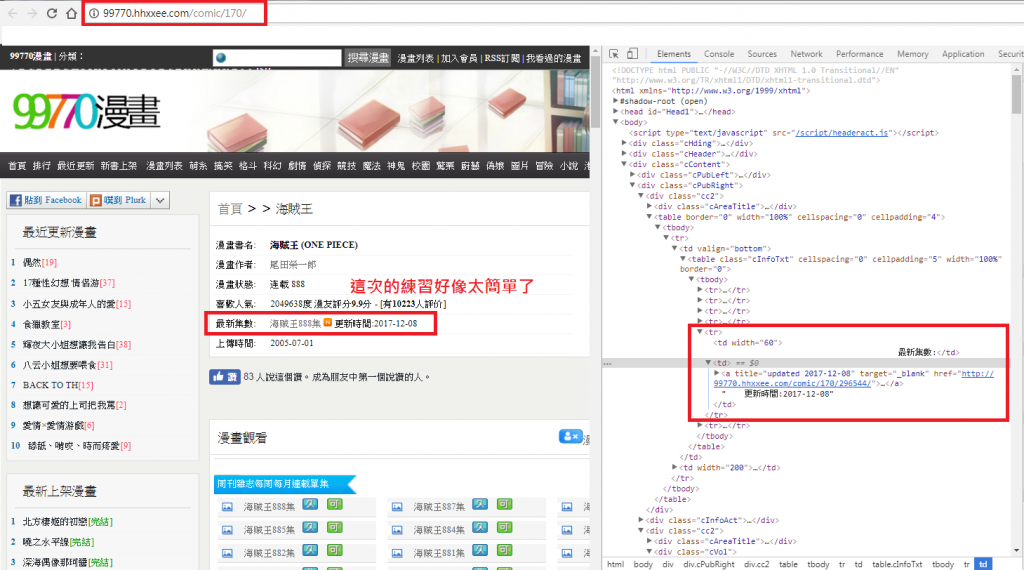Screen dimensions: 1024x570
Task: Open 輝夜大小姐想讓我告白 in recent updates list
Action: (x=69, y=344)
